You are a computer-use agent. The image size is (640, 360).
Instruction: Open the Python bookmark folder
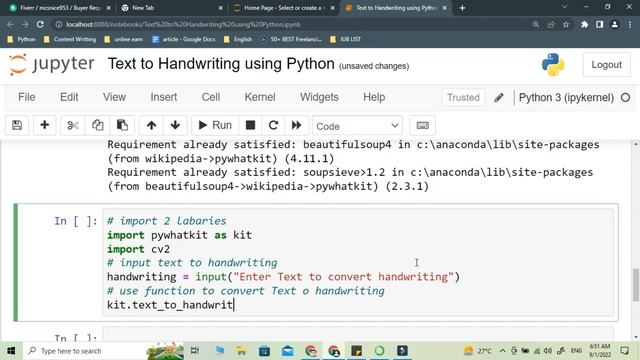(22, 39)
